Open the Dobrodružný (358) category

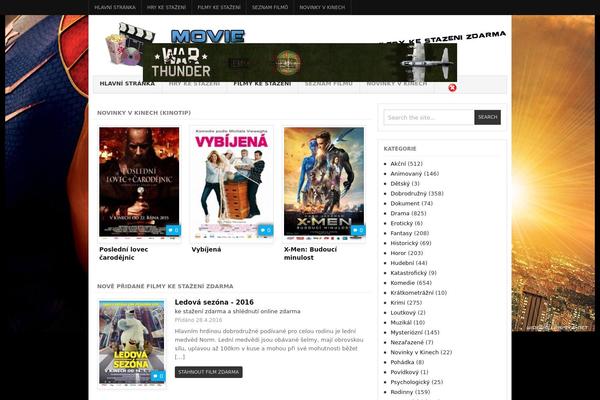[417, 194]
